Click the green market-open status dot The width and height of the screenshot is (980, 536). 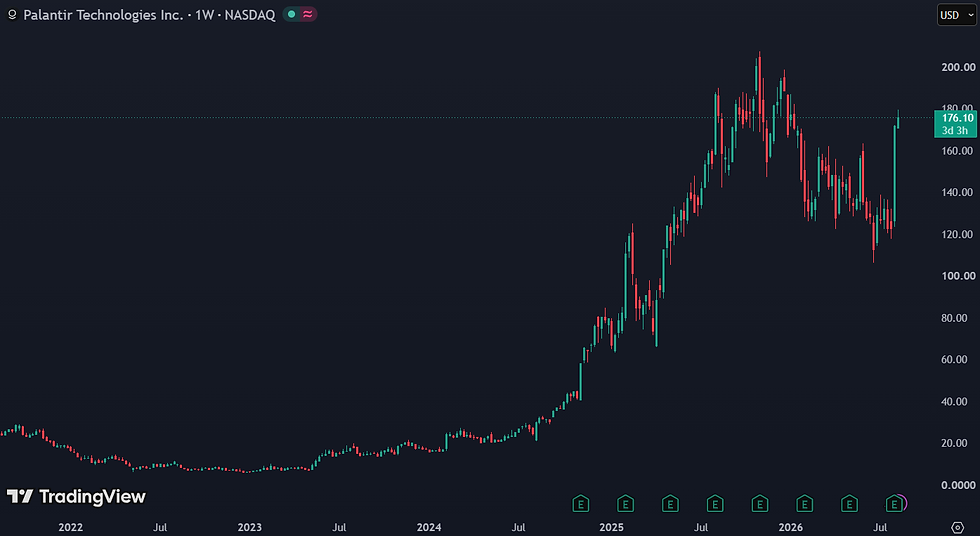(291, 14)
